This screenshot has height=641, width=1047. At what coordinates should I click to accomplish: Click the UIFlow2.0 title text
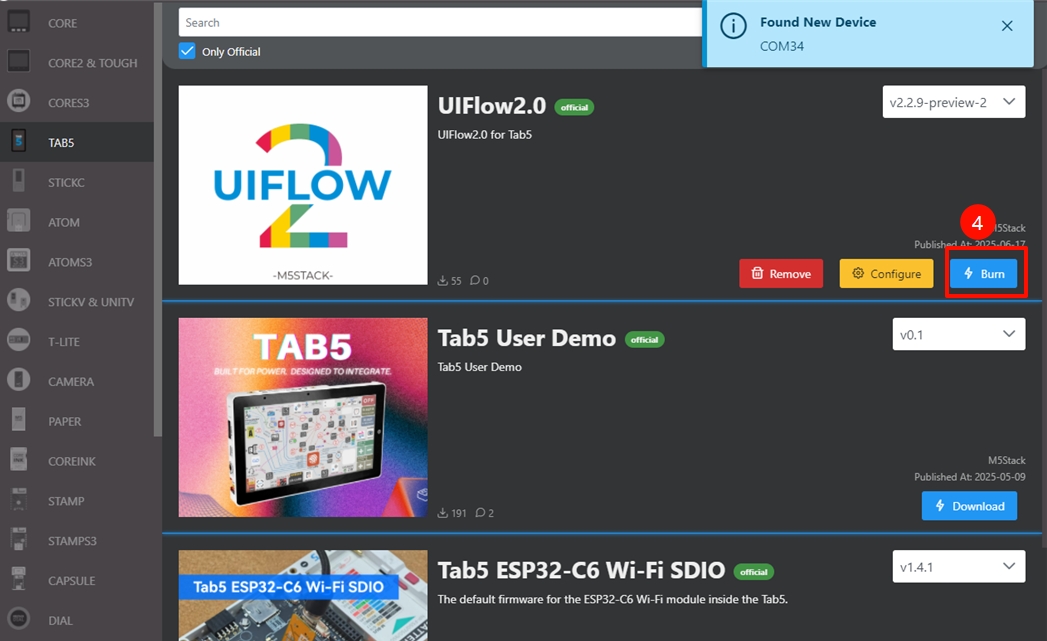[492, 105]
